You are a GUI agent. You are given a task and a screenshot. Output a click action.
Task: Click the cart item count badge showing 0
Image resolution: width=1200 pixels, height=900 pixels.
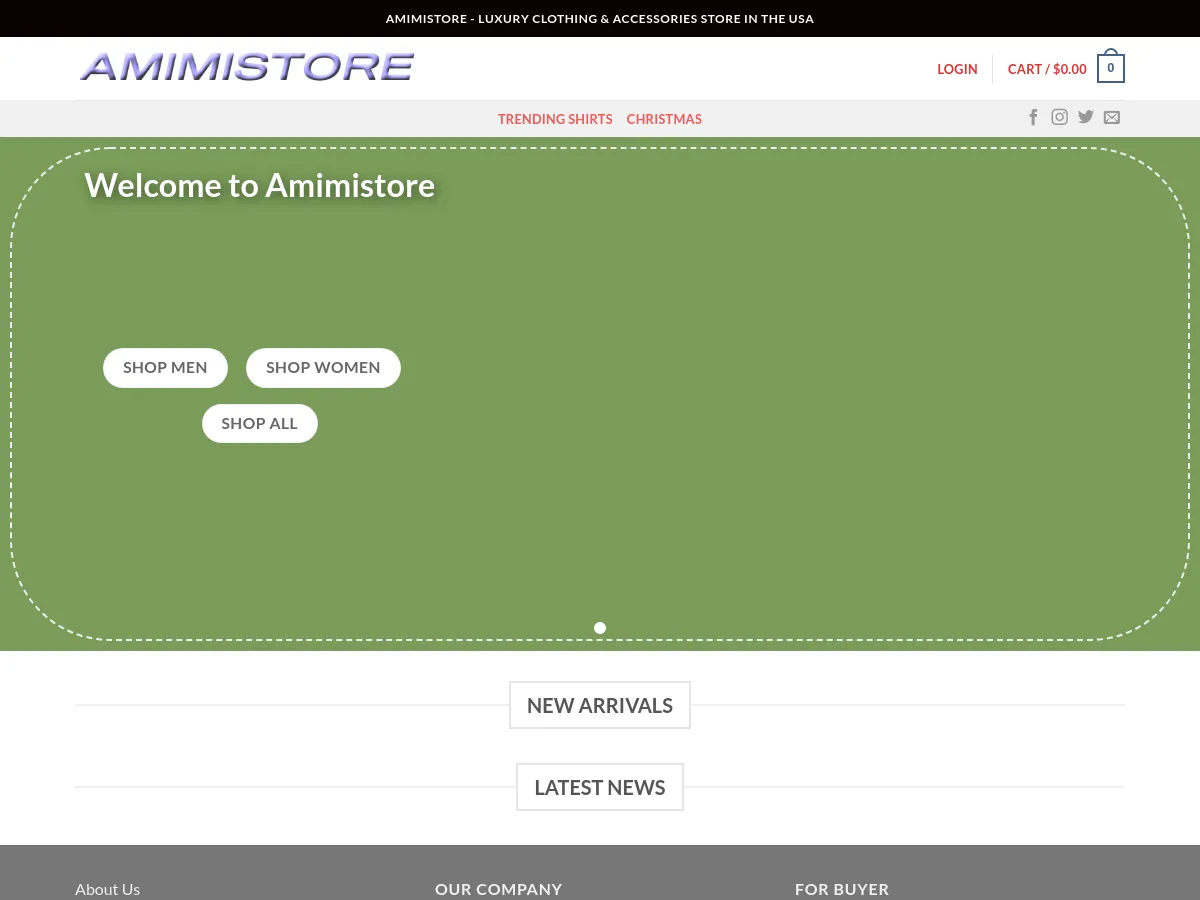click(1110, 67)
